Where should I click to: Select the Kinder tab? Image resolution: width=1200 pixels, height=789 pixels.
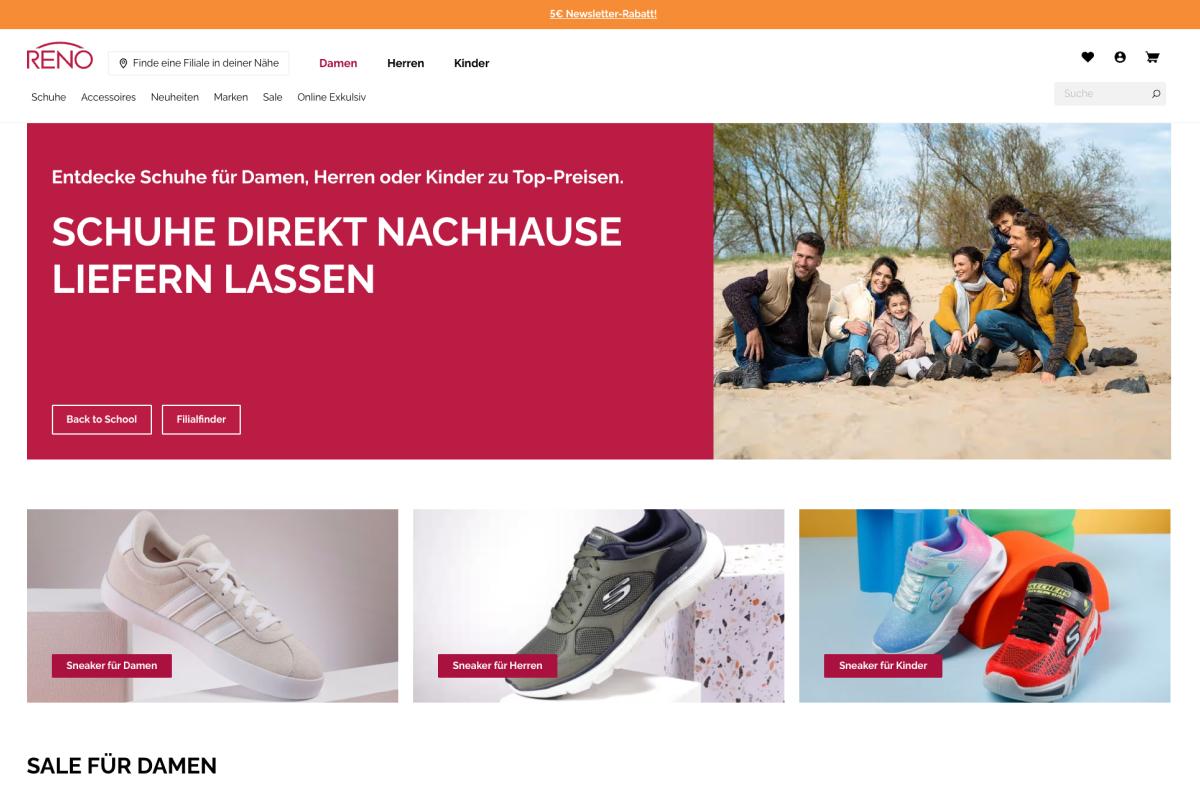471,63
